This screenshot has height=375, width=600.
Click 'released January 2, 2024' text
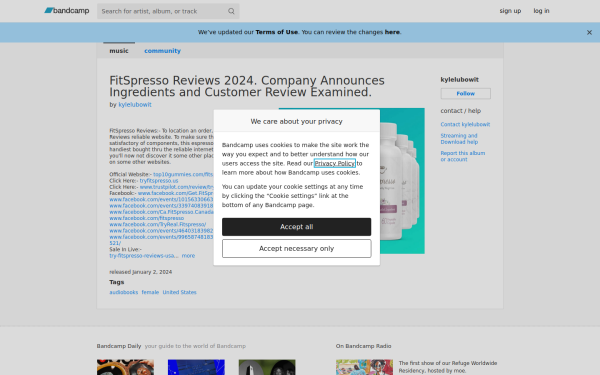140,272
